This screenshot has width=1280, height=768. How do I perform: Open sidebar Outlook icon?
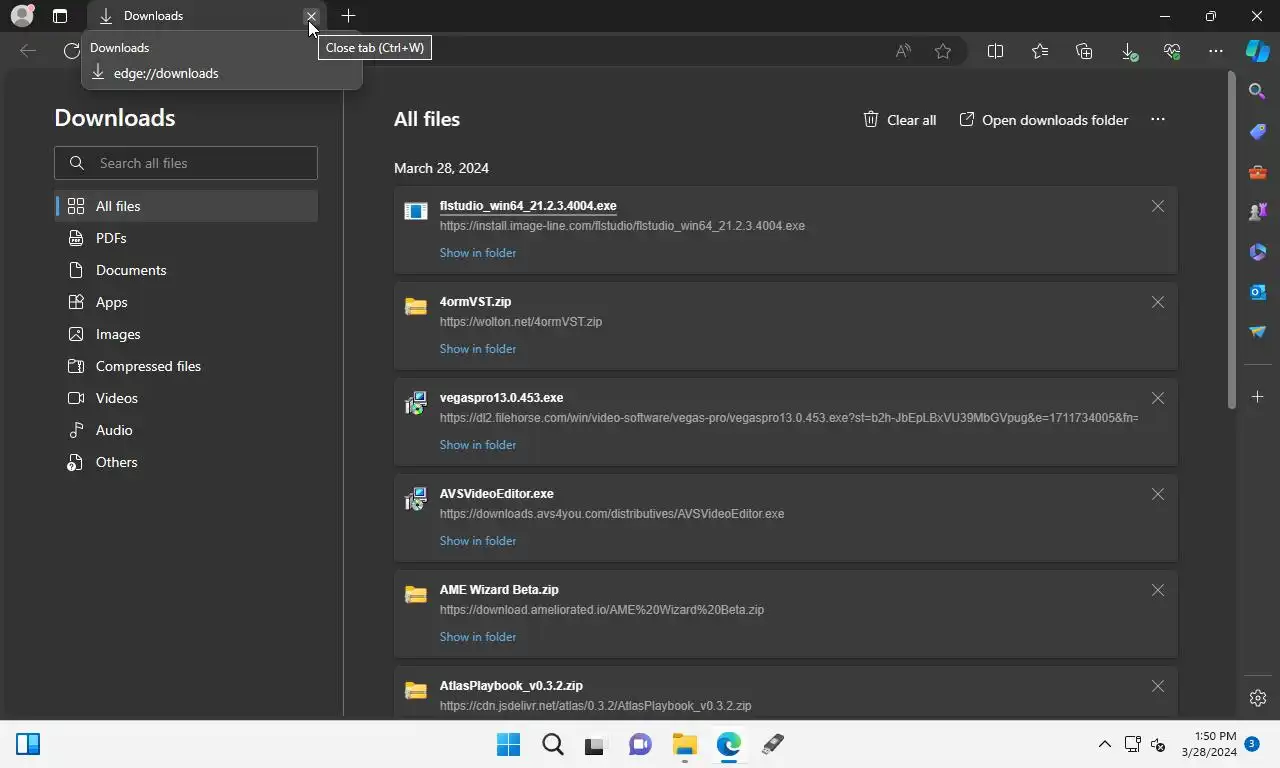[x=1258, y=291]
